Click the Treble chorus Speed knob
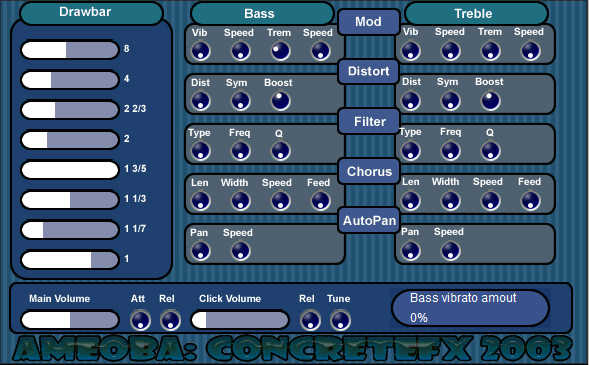Image resolution: width=589 pixels, height=365 pixels. click(491, 201)
